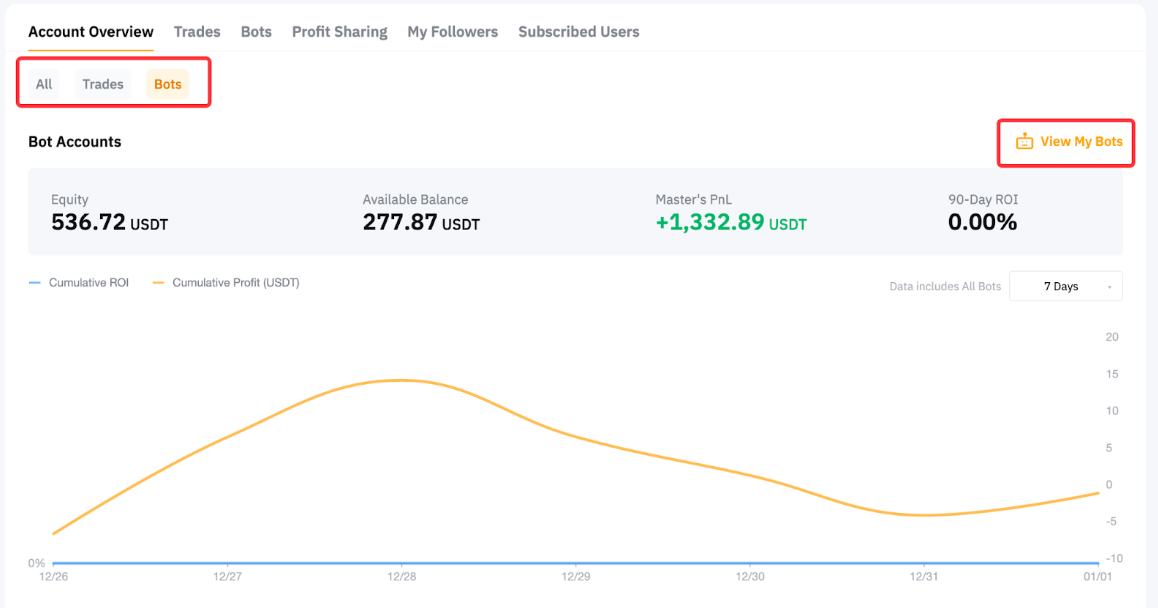The image size is (1158, 608).
Task: Select the All account filter
Action: (44, 84)
